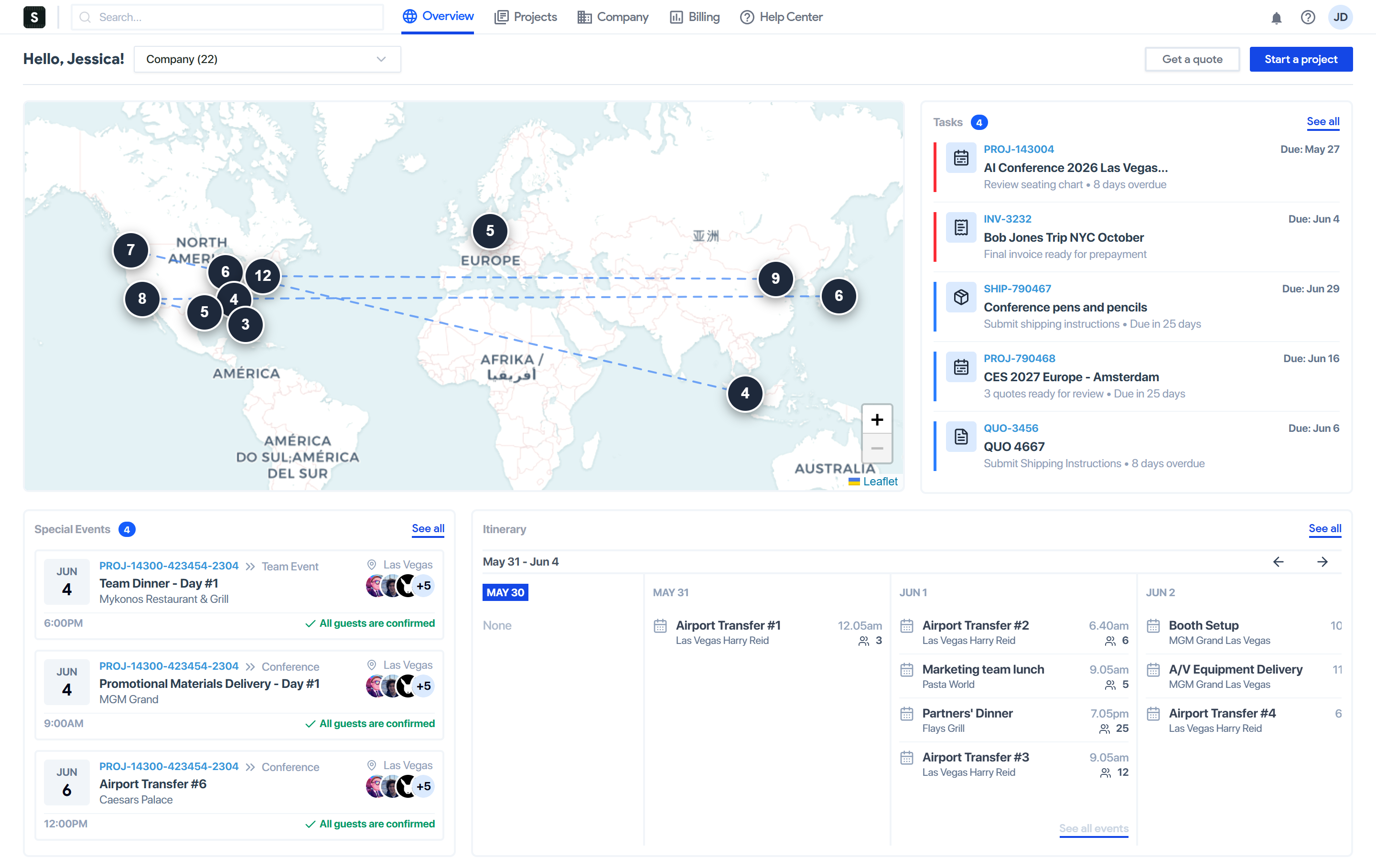The width and height of the screenshot is (1376, 868).
Task: Click the notifications bell icon
Action: [1276, 18]
